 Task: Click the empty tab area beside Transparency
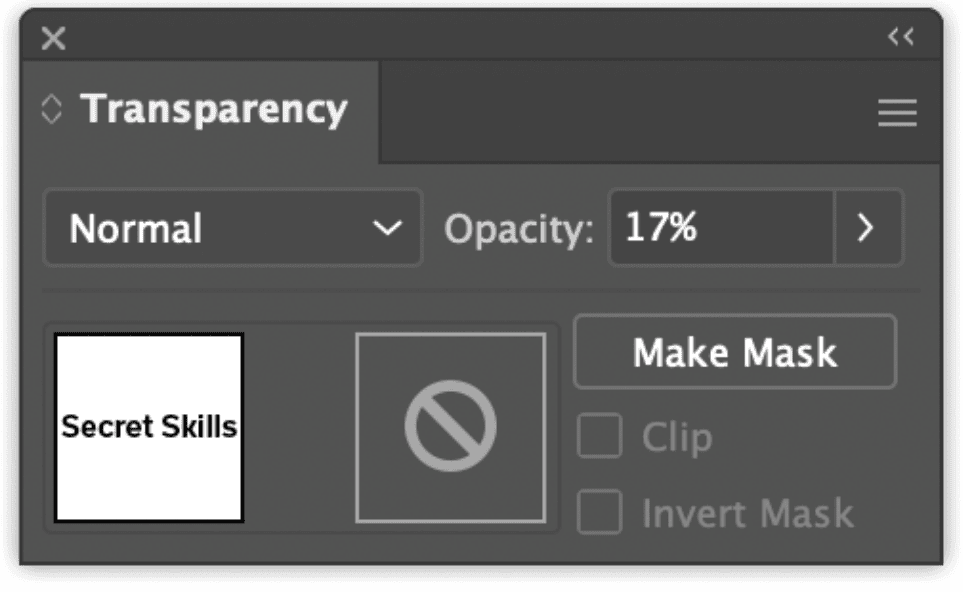620,112
